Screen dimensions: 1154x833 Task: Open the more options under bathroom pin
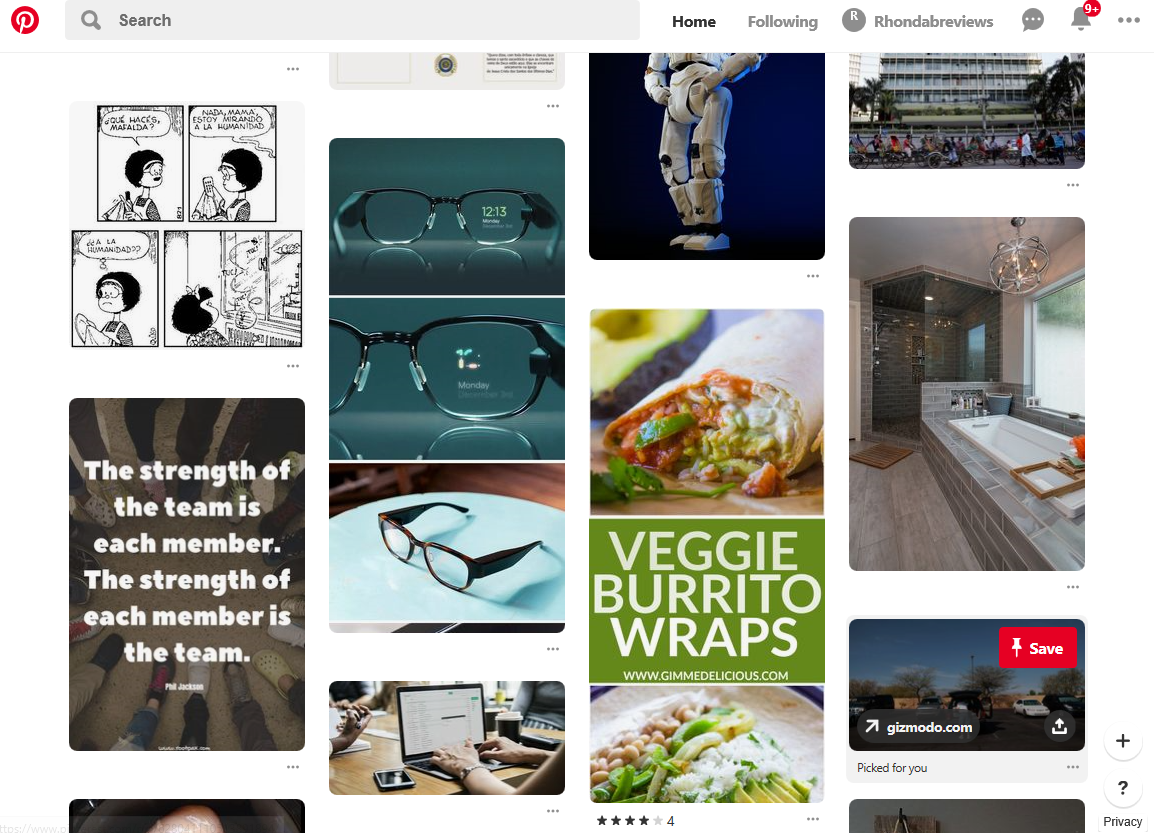[x=1072, y=587]
